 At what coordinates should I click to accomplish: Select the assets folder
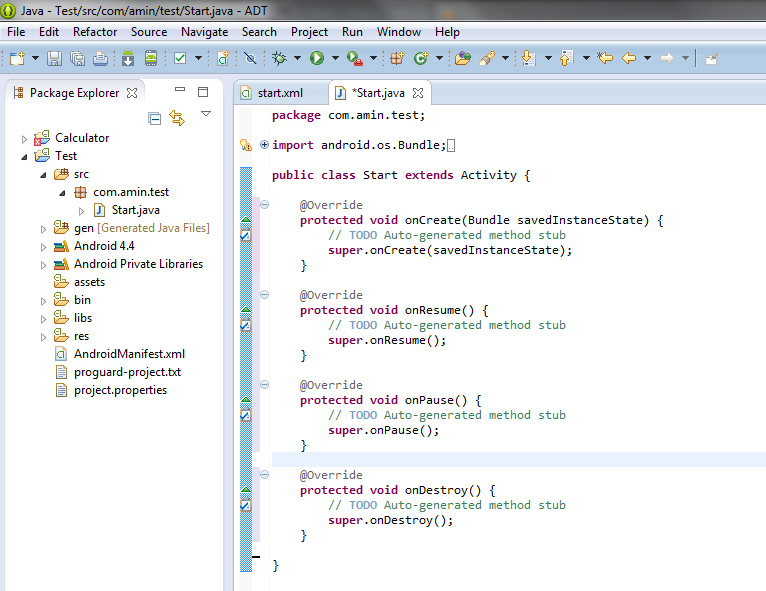[89, 282]
